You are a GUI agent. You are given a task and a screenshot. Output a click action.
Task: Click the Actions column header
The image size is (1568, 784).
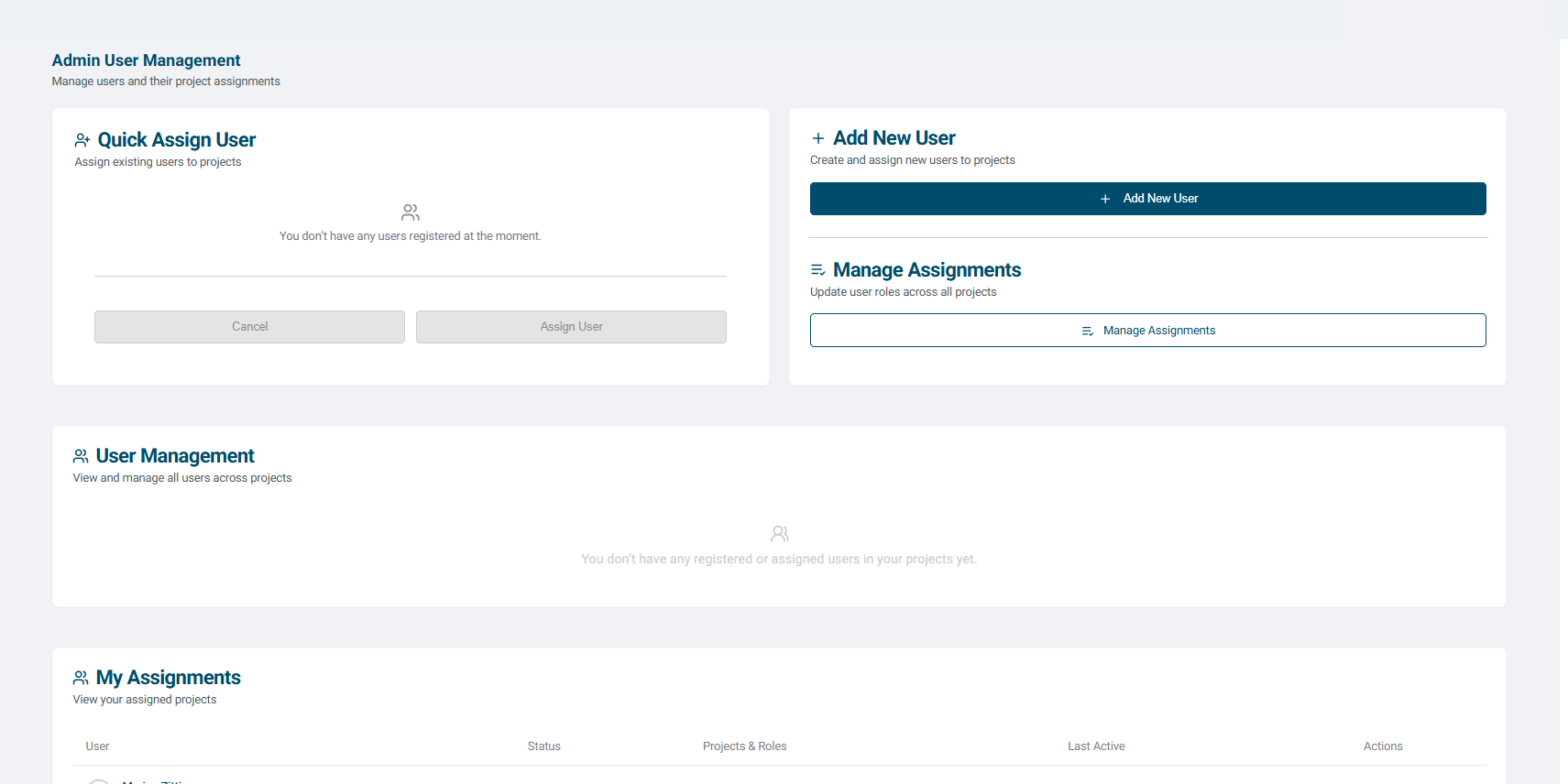[x=1383, y=746]
